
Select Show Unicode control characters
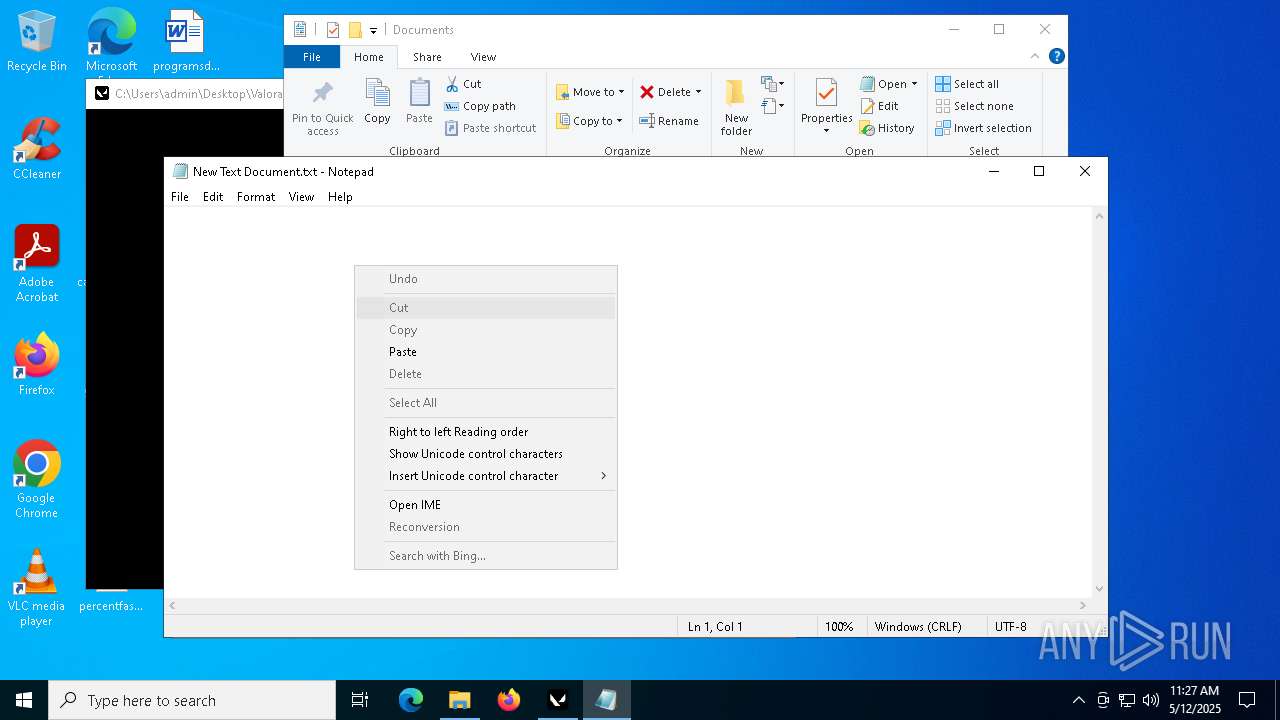point(486,454)
